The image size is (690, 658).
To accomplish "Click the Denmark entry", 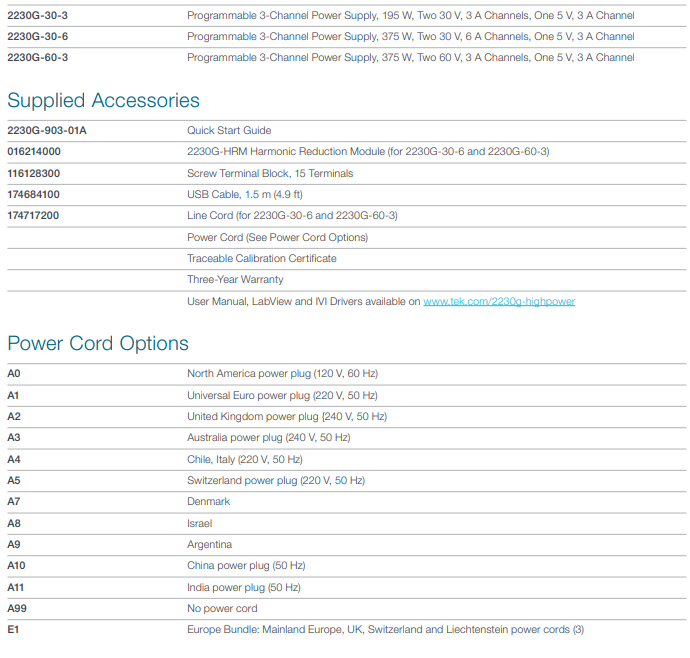I will 209,502.
